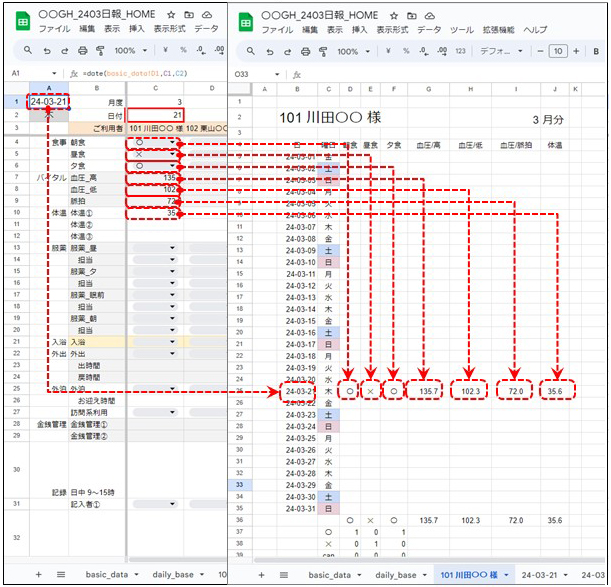The image size is (611, 587).
Task: Format as currency yen in left window
Action: pos(166,50)
